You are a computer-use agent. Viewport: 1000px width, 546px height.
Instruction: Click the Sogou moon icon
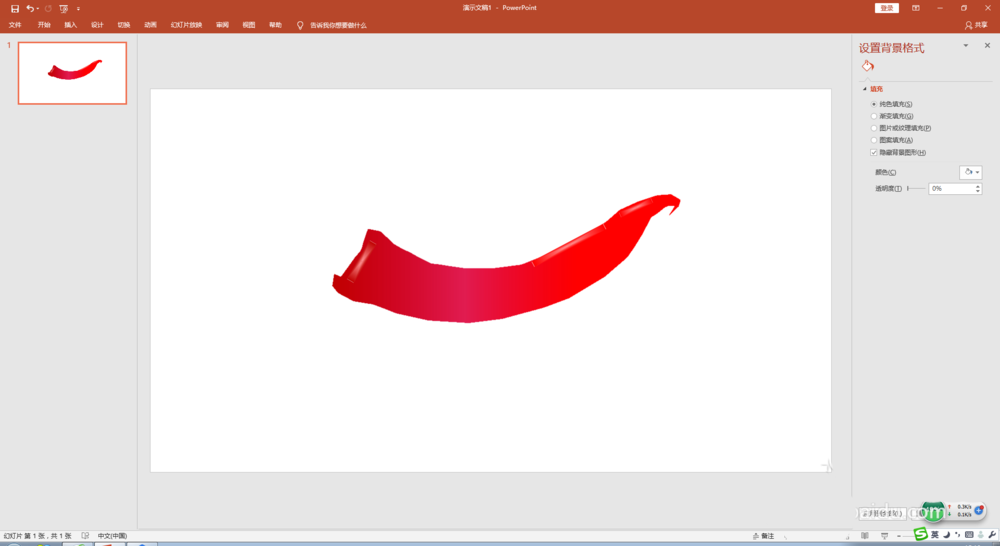(946, 535)
